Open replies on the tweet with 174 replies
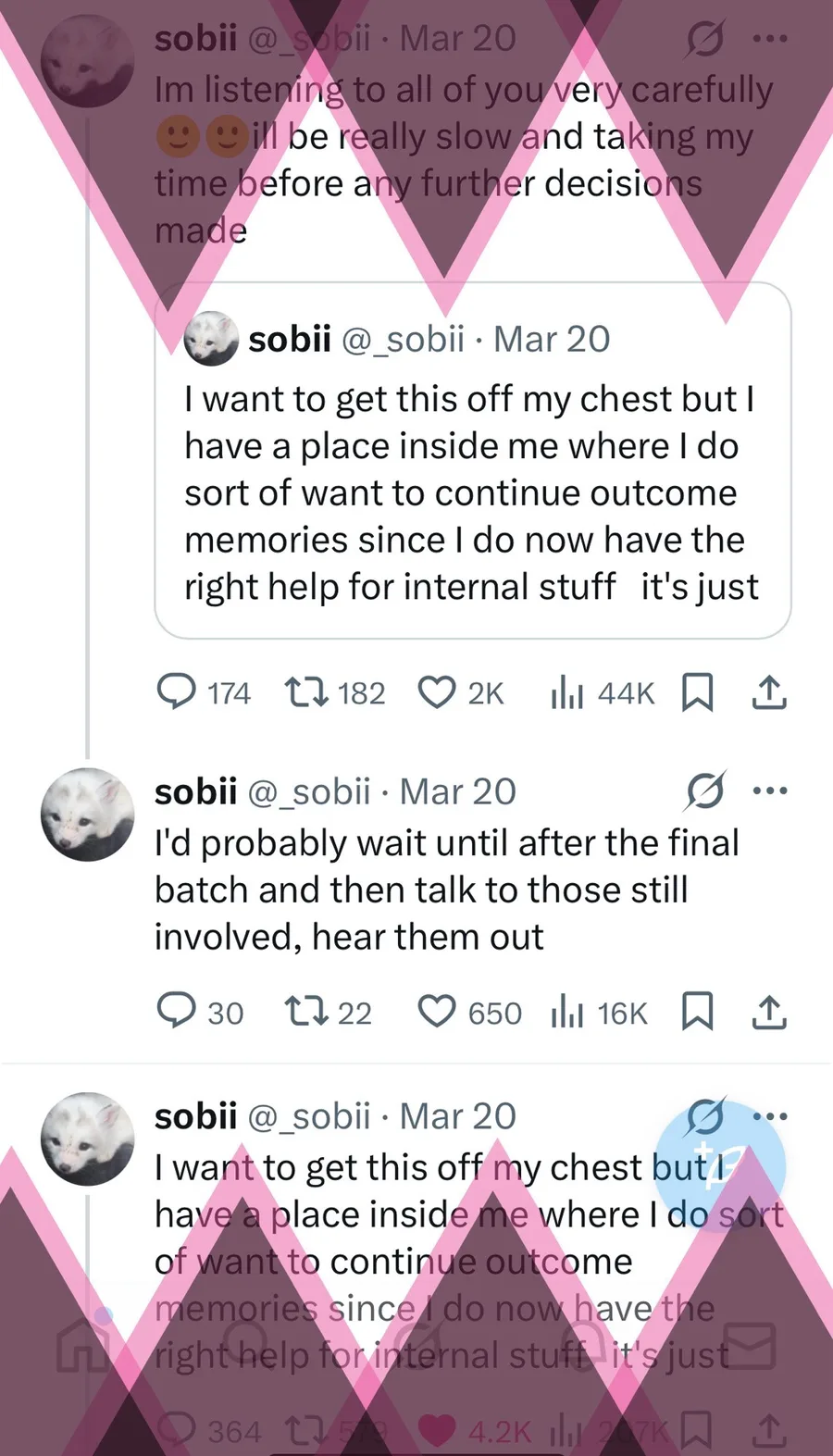 (x=176, y=692)
